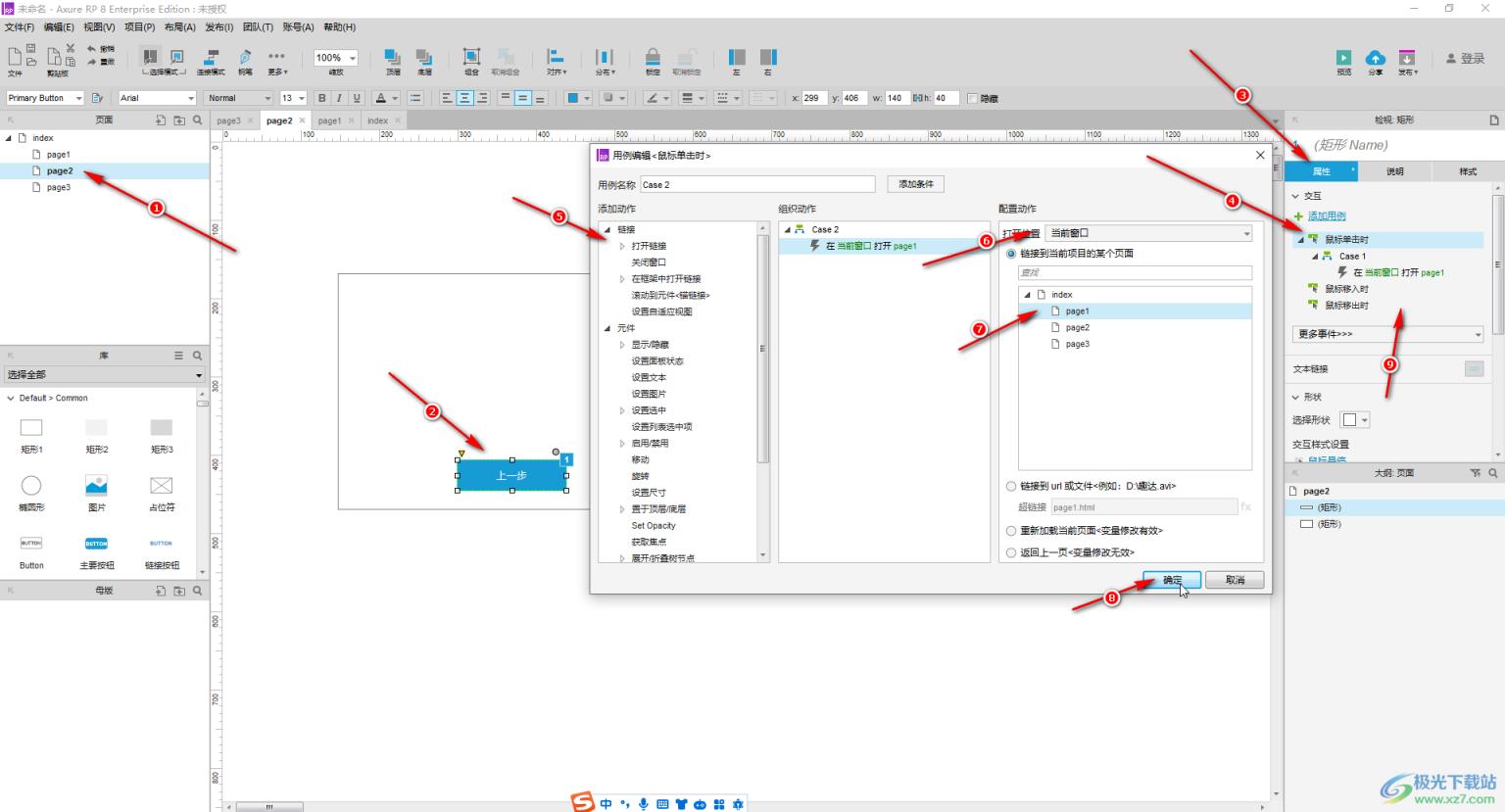This screenshot has height=812, width=1505.
Task: Switch to the page3 canvas tab
Action: (x=228, y=120)
